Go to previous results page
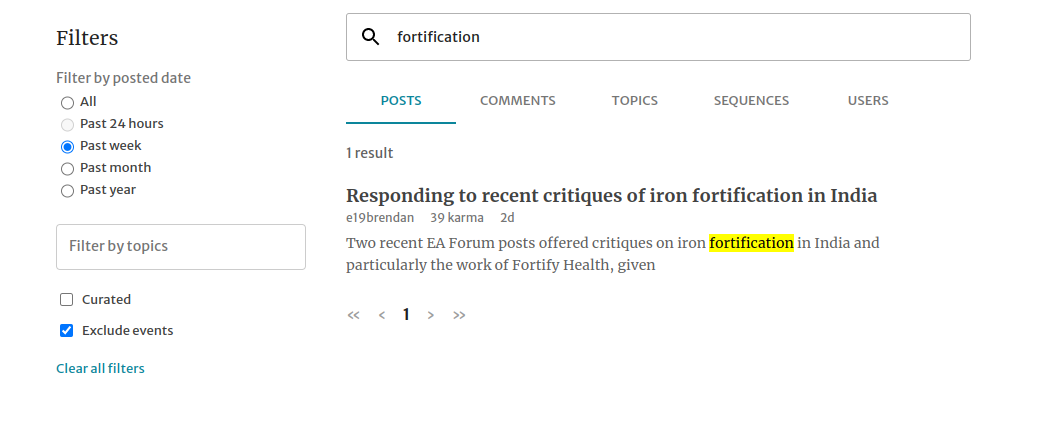 pos(381,315)
